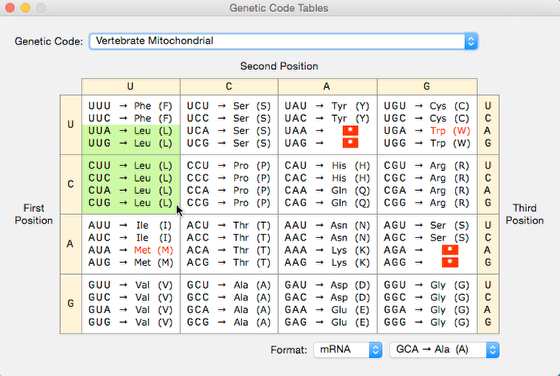This screenshot has width=560, height=376.
Task: Click the GCA → Ala (A) table entry
Action: (x=229, y=310)
